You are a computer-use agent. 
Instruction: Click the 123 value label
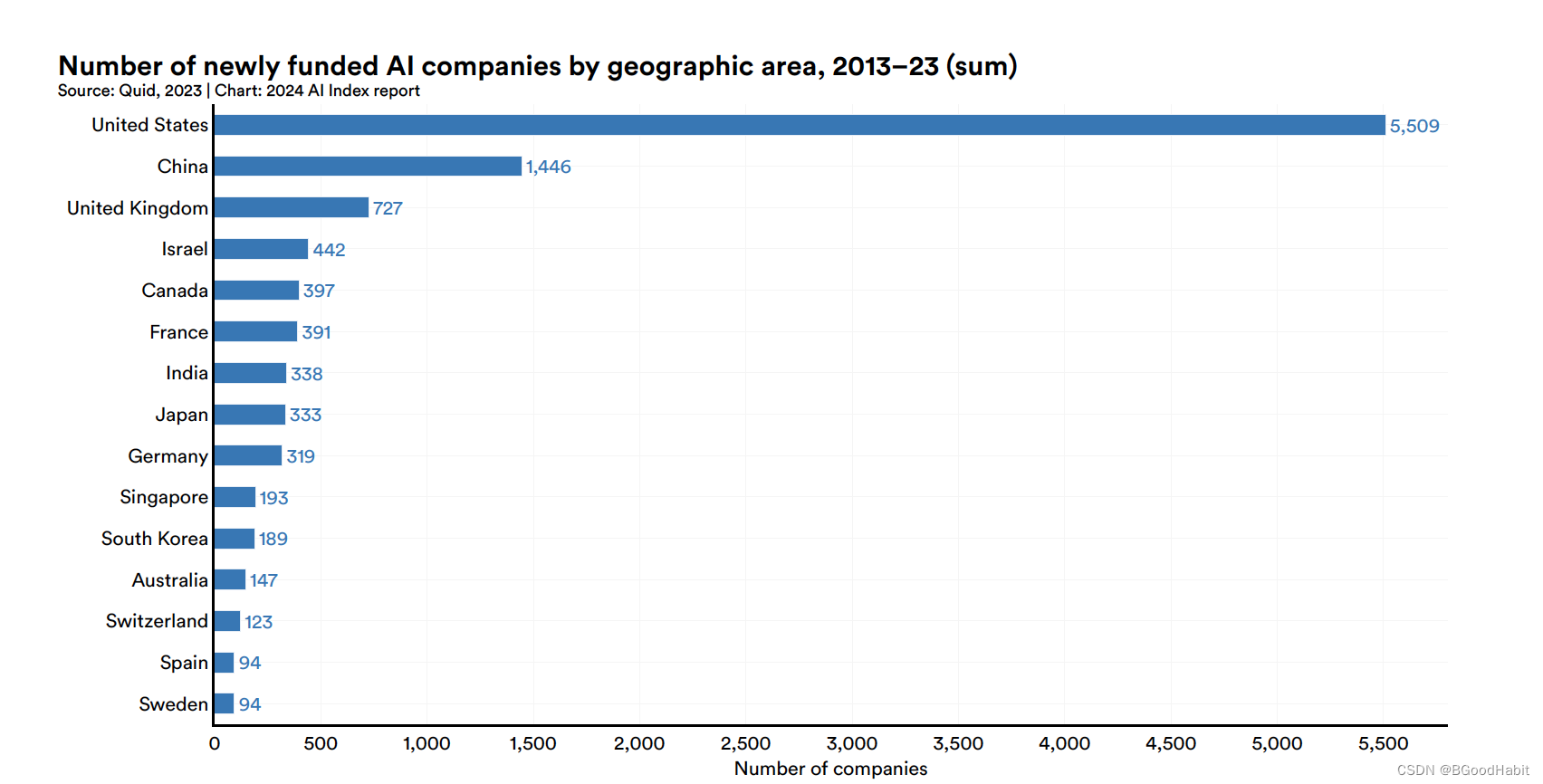(x=258, y=622)
